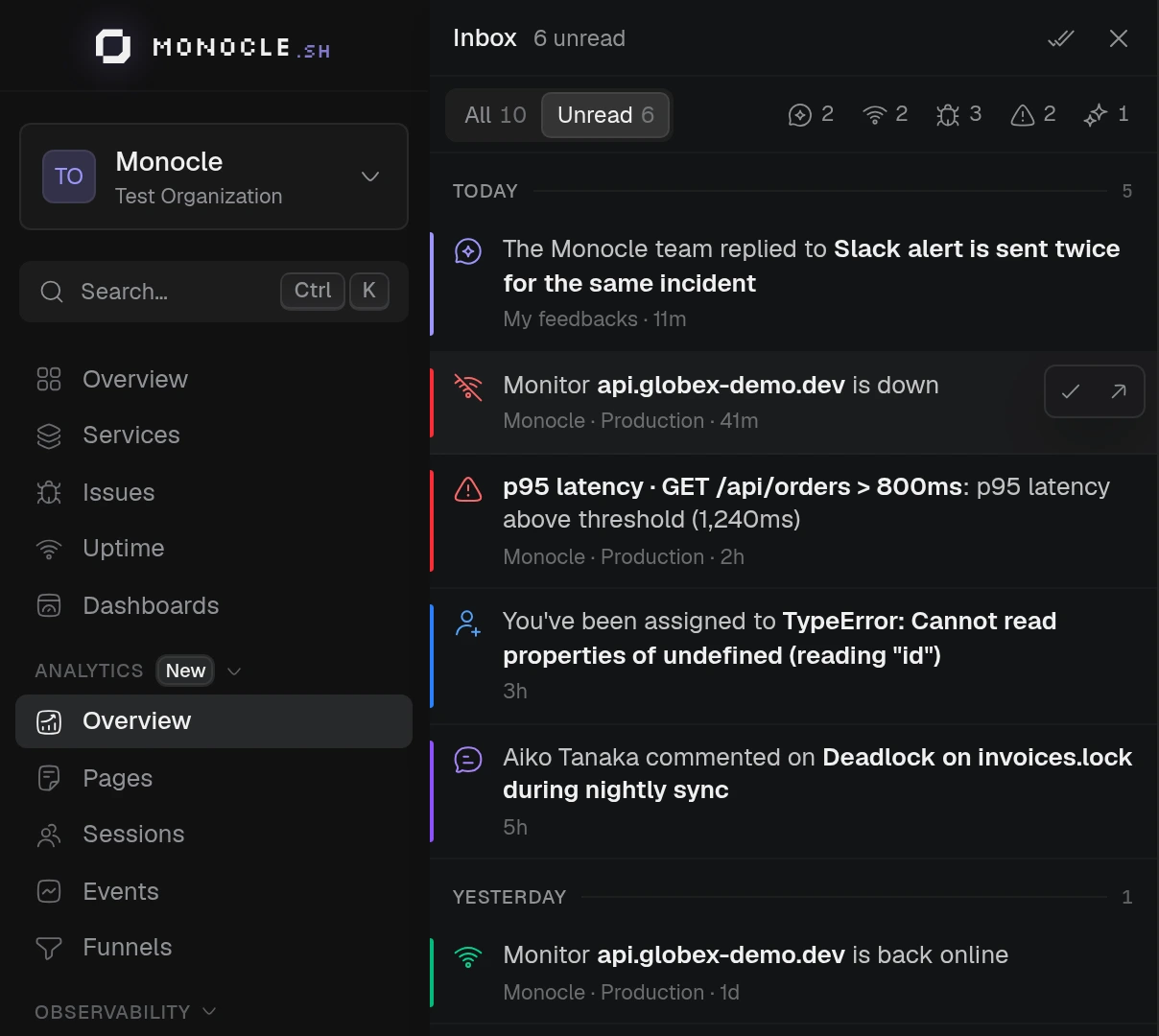Image resolution: width=1159 pixels, height=1036 pixels.
Task: Go to Services page
Action: 214,436
